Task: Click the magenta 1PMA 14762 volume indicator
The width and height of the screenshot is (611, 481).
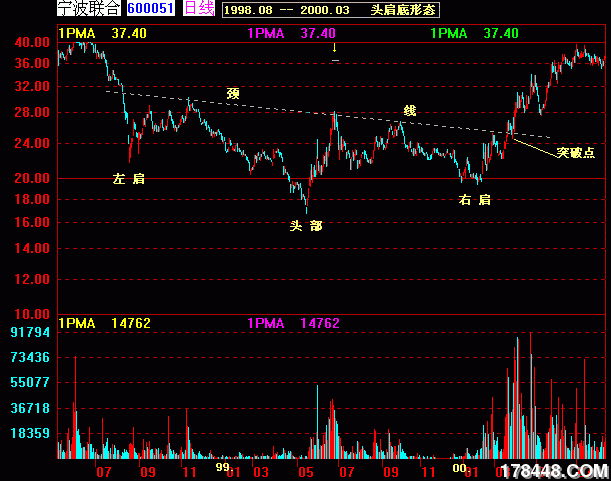Action: [293, 323]
